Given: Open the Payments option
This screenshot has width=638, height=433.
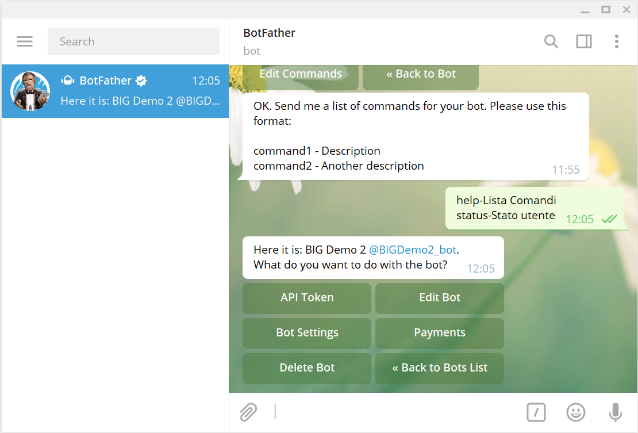Looking at the screenshot, I should (x=439, y=333).
